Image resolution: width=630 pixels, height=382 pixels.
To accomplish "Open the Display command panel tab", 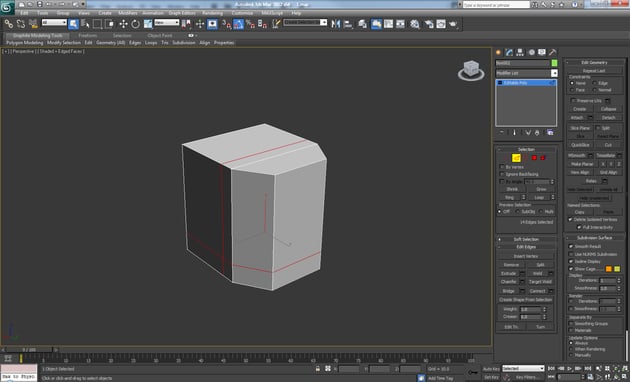I will (x=542, y=52).
